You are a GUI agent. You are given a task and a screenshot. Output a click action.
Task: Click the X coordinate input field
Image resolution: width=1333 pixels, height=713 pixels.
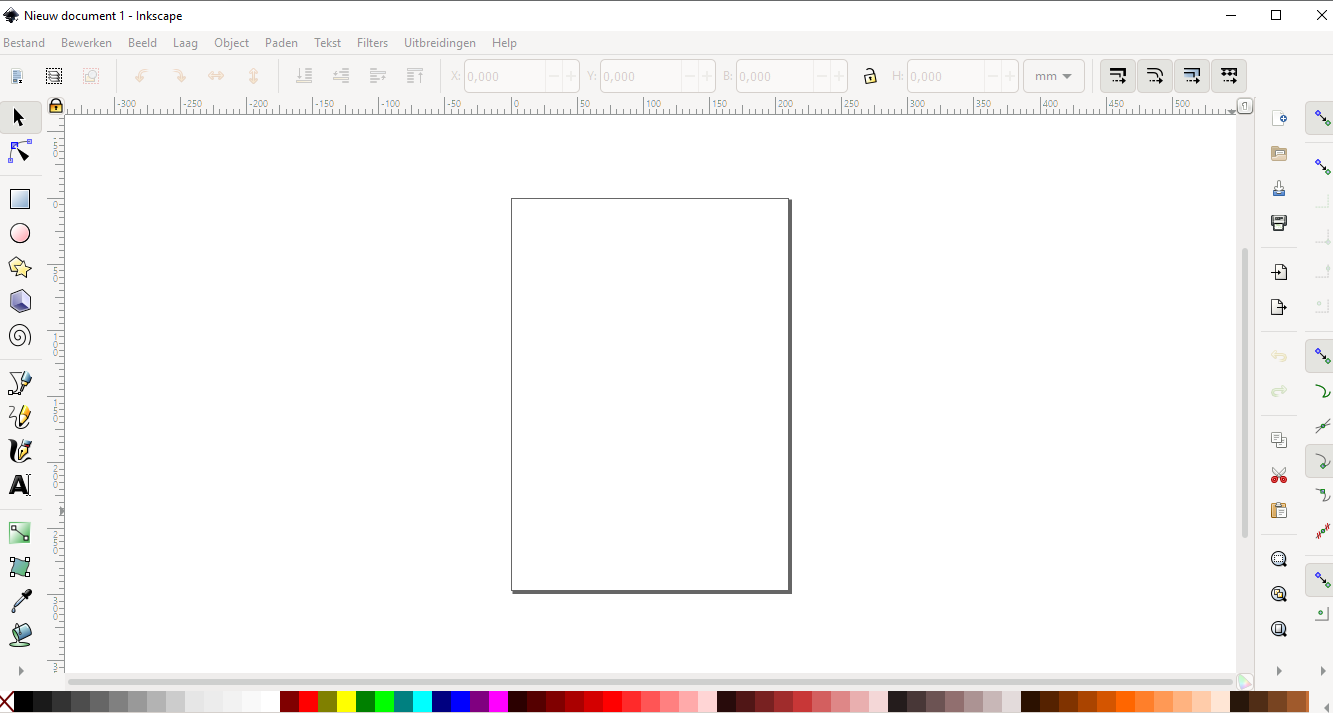coord(505,76)
